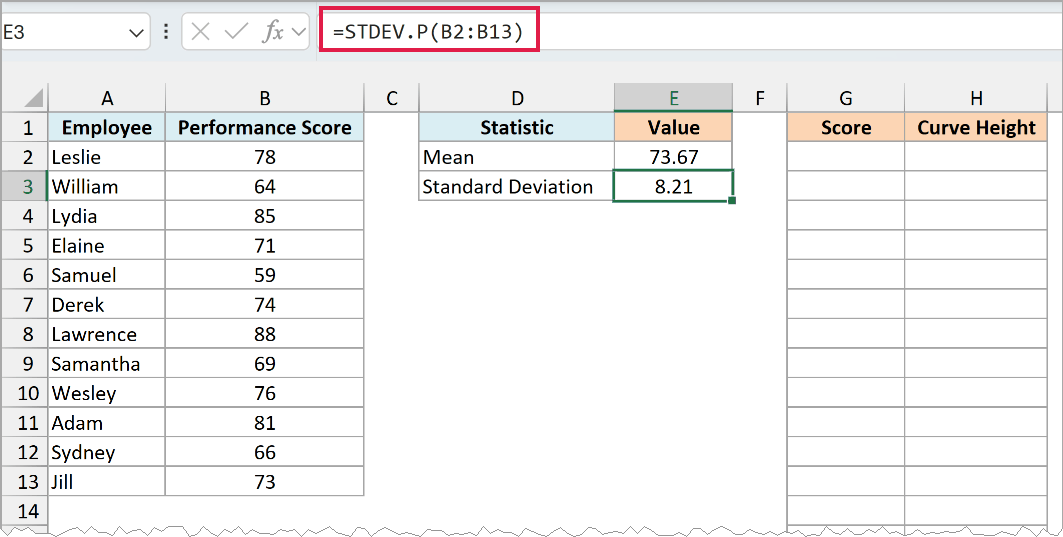This screenshot has width=1063, height=537.
Task: Click William's score 64
Action: pos(264,186)
